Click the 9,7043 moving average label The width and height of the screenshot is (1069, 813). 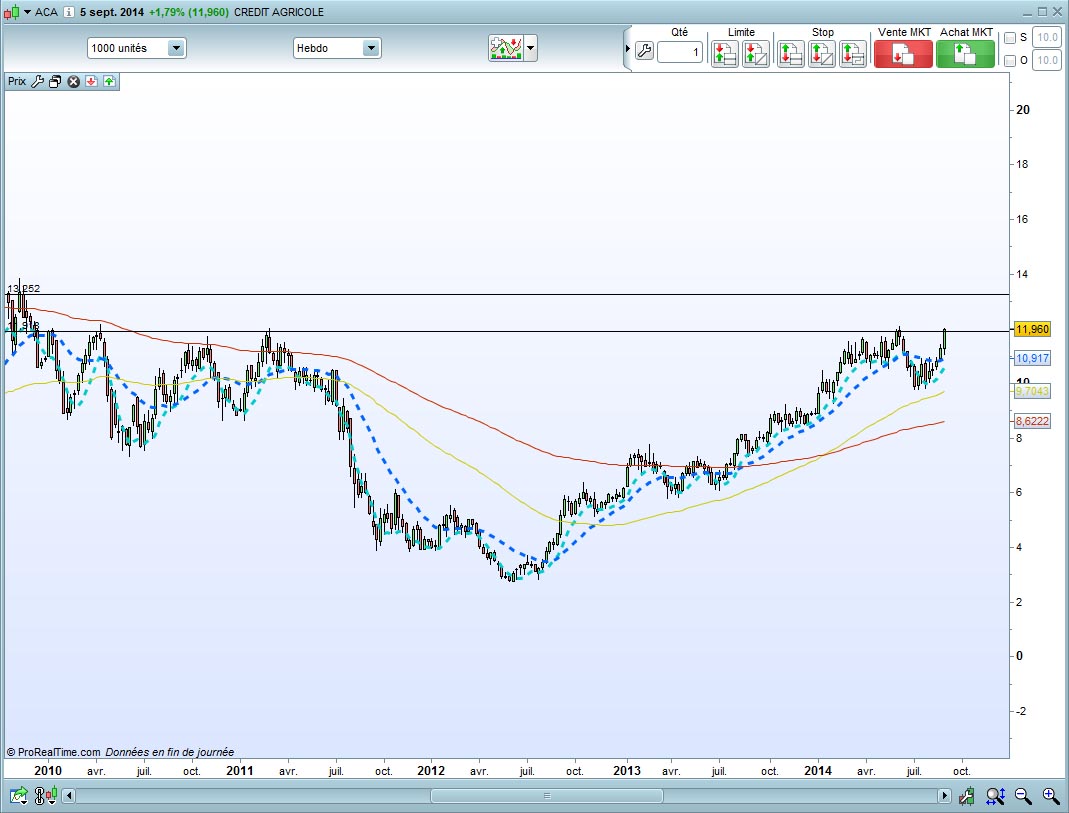pos(1032,390)
